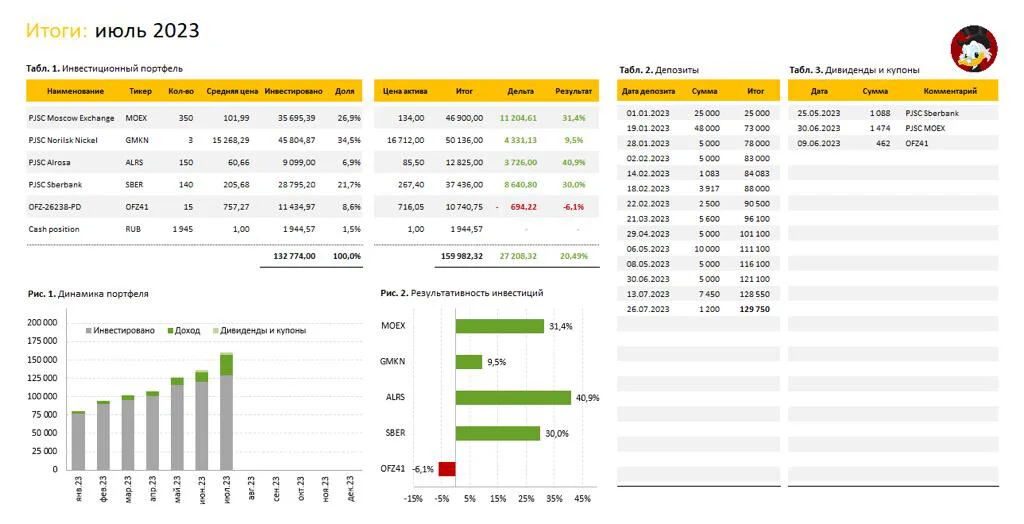Viewport: 1024px width, 524px height.
Task: Select the SBER 30,0% green bar
Action: tap(498, 433)
